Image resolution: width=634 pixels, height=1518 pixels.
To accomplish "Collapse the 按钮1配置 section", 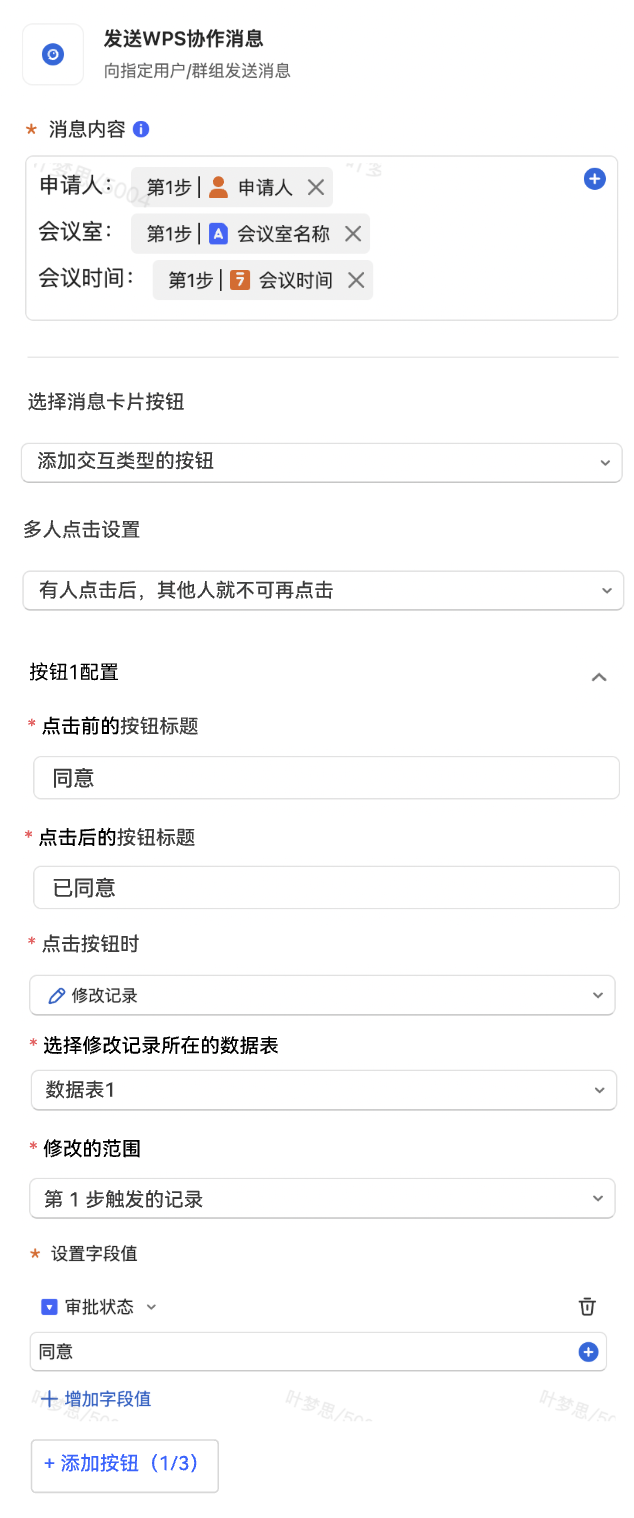I will point(599,677).
